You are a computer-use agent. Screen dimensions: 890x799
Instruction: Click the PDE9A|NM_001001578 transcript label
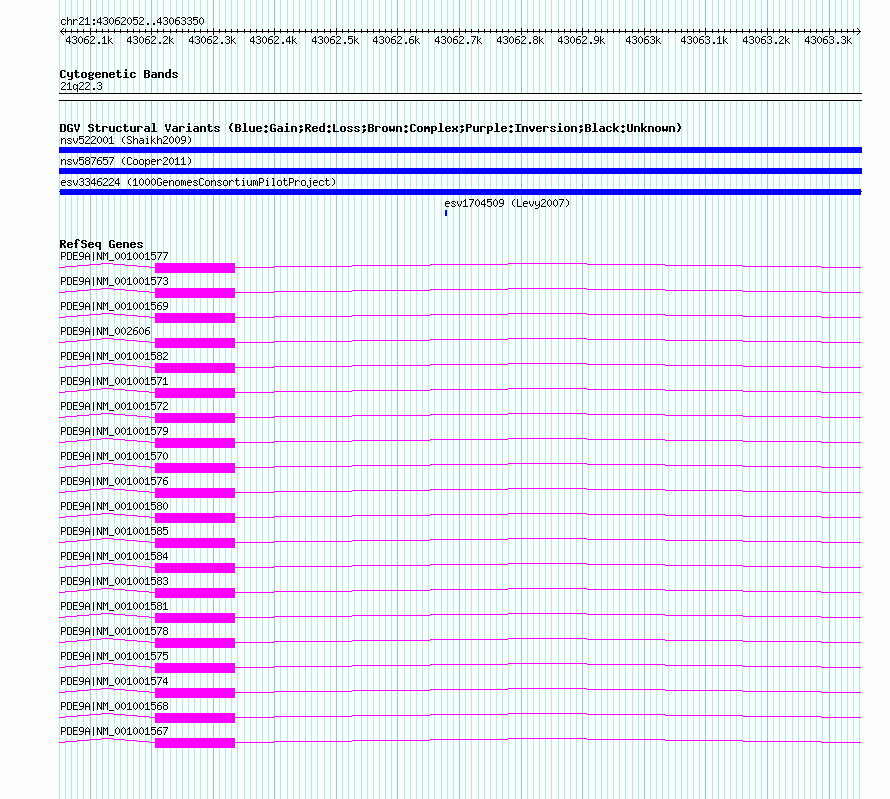point(114,631)
